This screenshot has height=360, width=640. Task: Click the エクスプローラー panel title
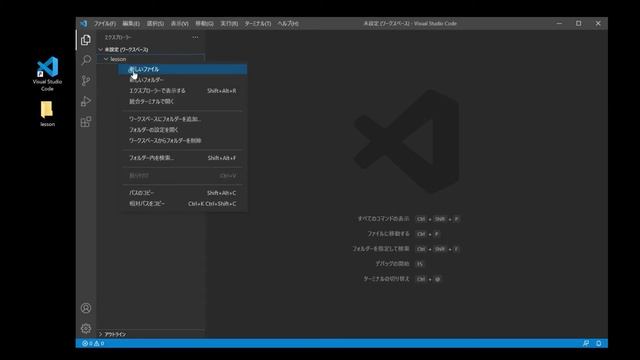(x=118, y=37)
